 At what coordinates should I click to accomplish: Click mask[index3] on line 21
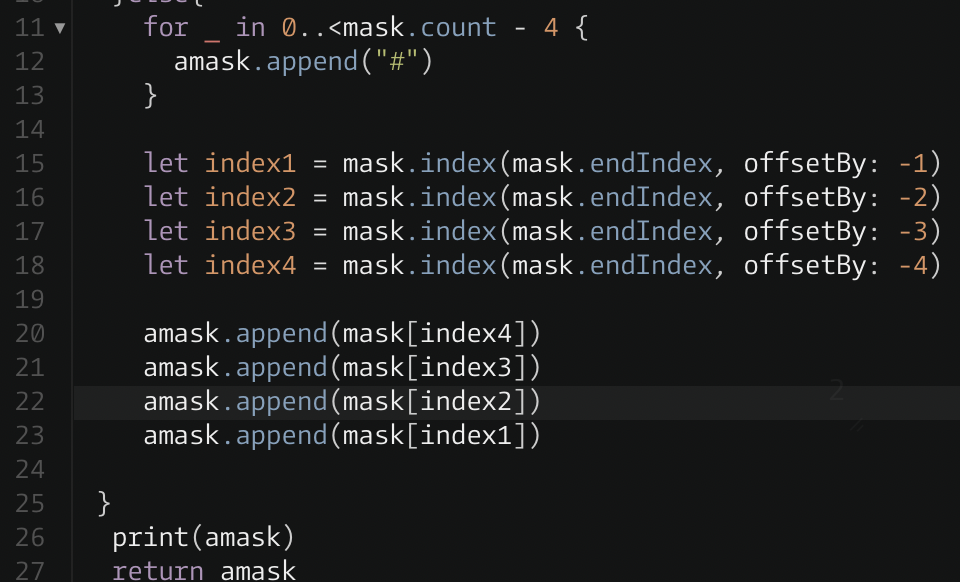435,368
